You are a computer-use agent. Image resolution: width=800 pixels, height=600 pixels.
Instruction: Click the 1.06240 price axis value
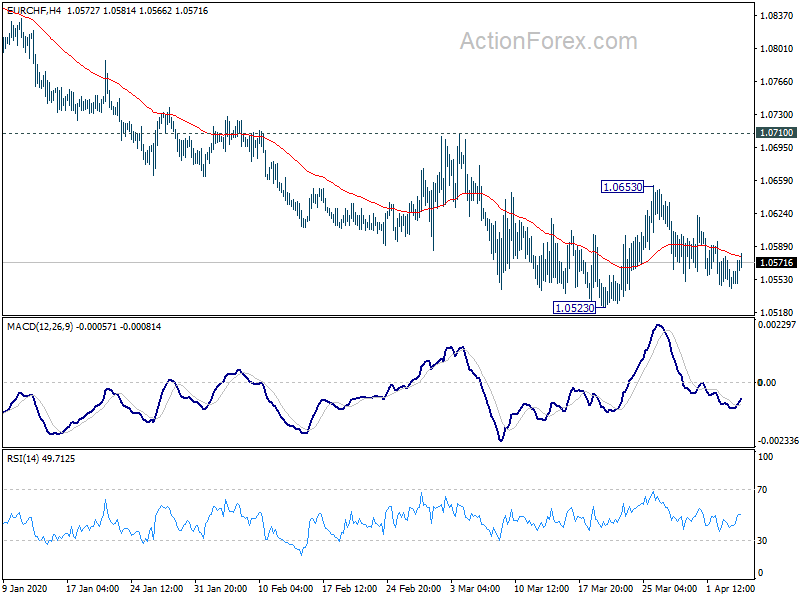777,214
